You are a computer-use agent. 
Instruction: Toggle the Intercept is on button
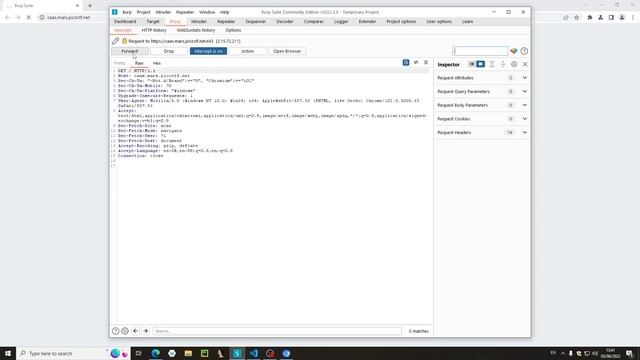click(208, 51)
